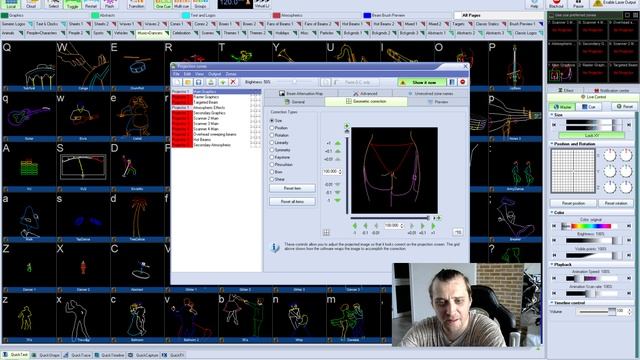Screen dimensions: 640x360
Task: Collapse the Playback section in Live Control
Action: 552,264
